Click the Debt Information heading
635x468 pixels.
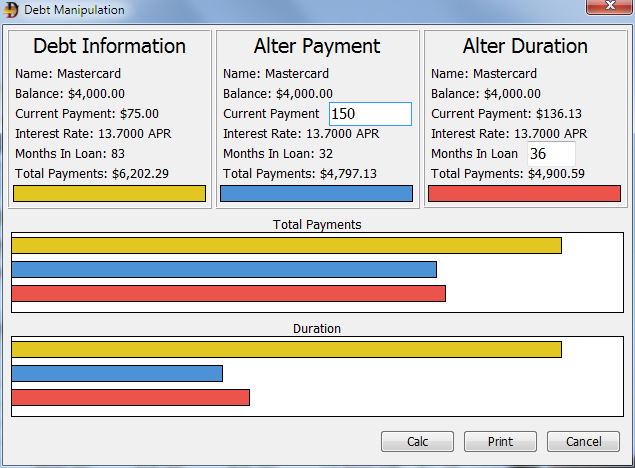(x=109, y=46)
